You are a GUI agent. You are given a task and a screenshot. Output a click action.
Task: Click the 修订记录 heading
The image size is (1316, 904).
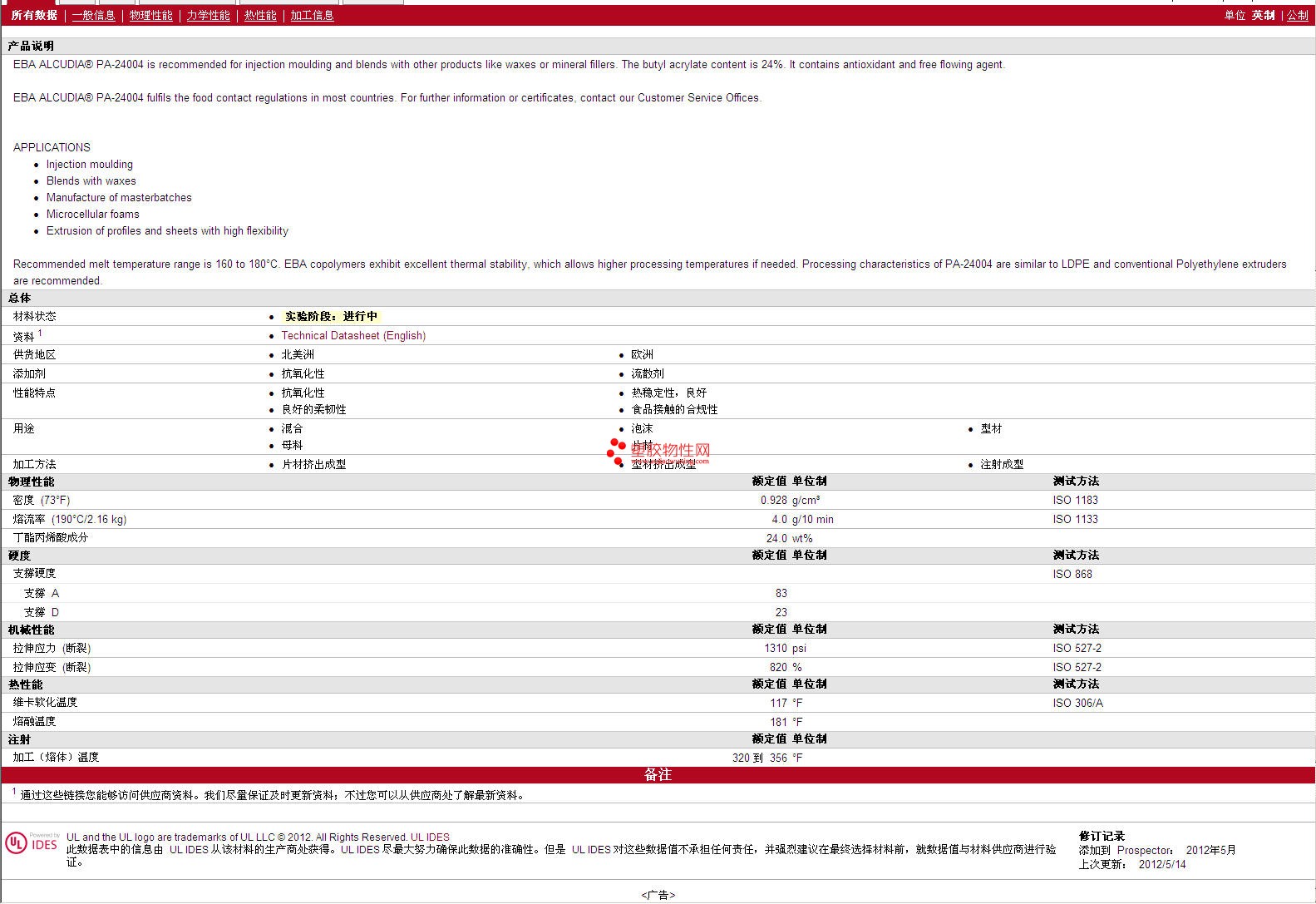(1102, 836)
